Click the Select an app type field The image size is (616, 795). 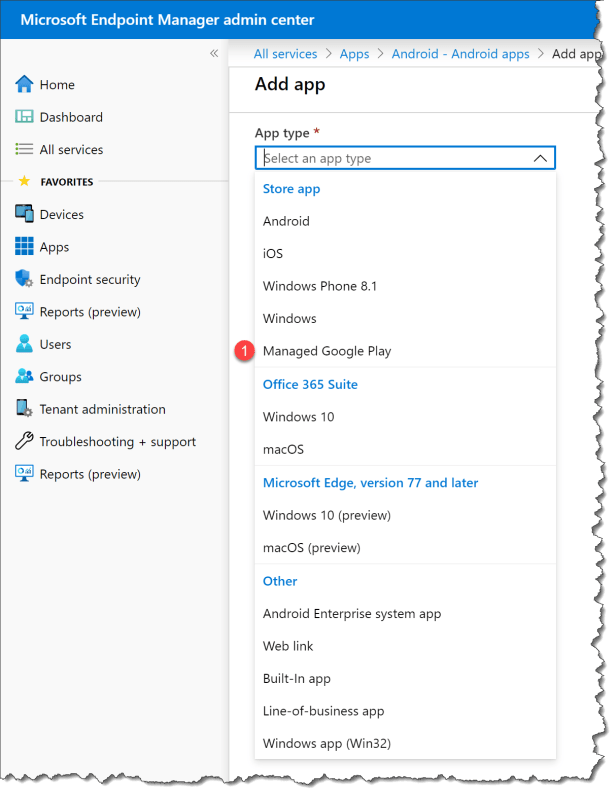(405, 158)
